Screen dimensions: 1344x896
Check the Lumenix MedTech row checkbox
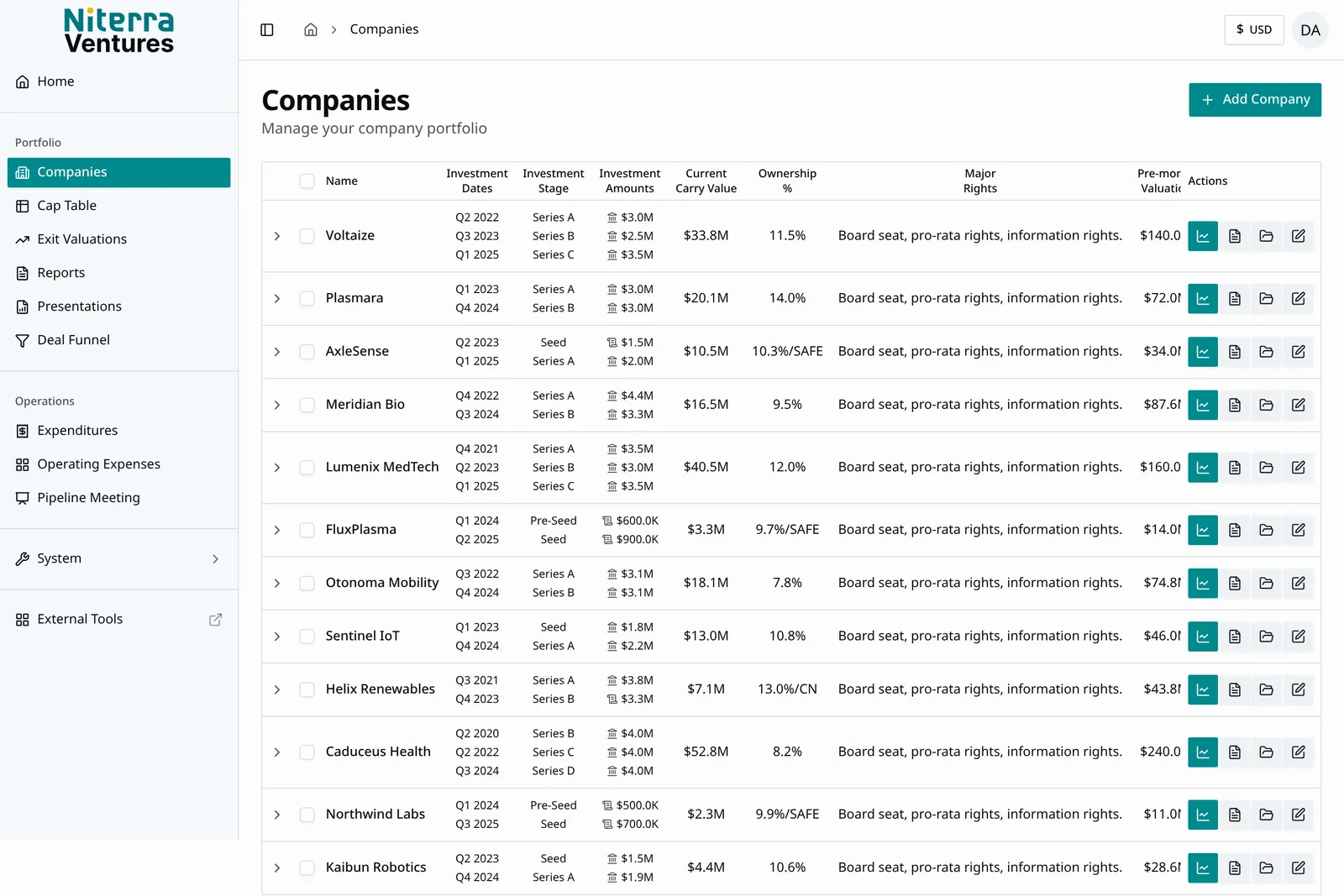coord(307,467)
